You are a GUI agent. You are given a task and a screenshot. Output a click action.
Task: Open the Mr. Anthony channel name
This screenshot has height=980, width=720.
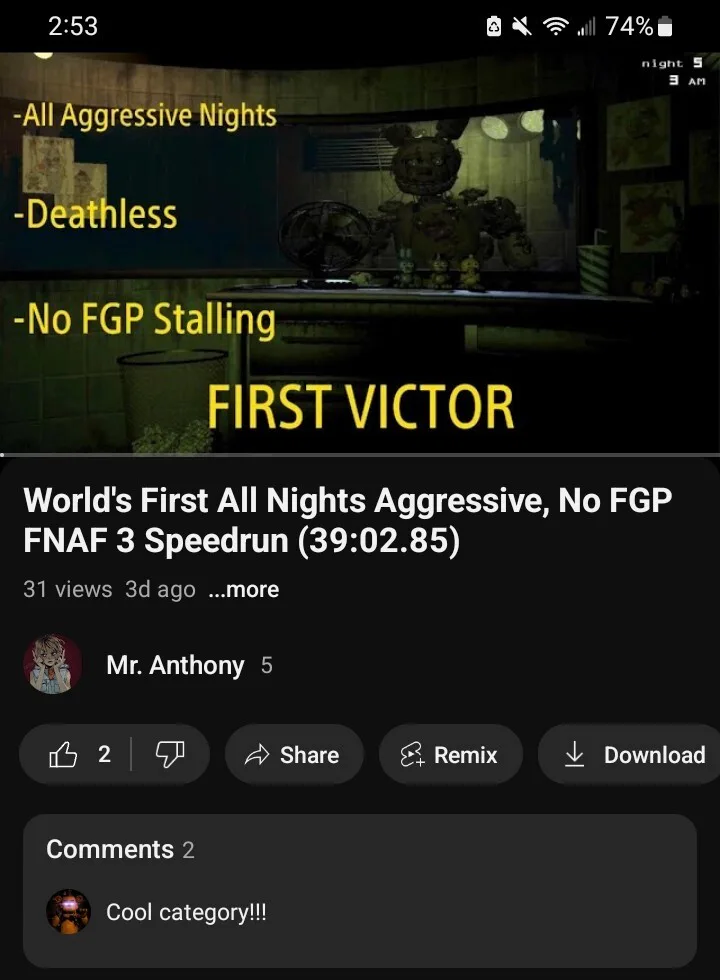(175, 665)
